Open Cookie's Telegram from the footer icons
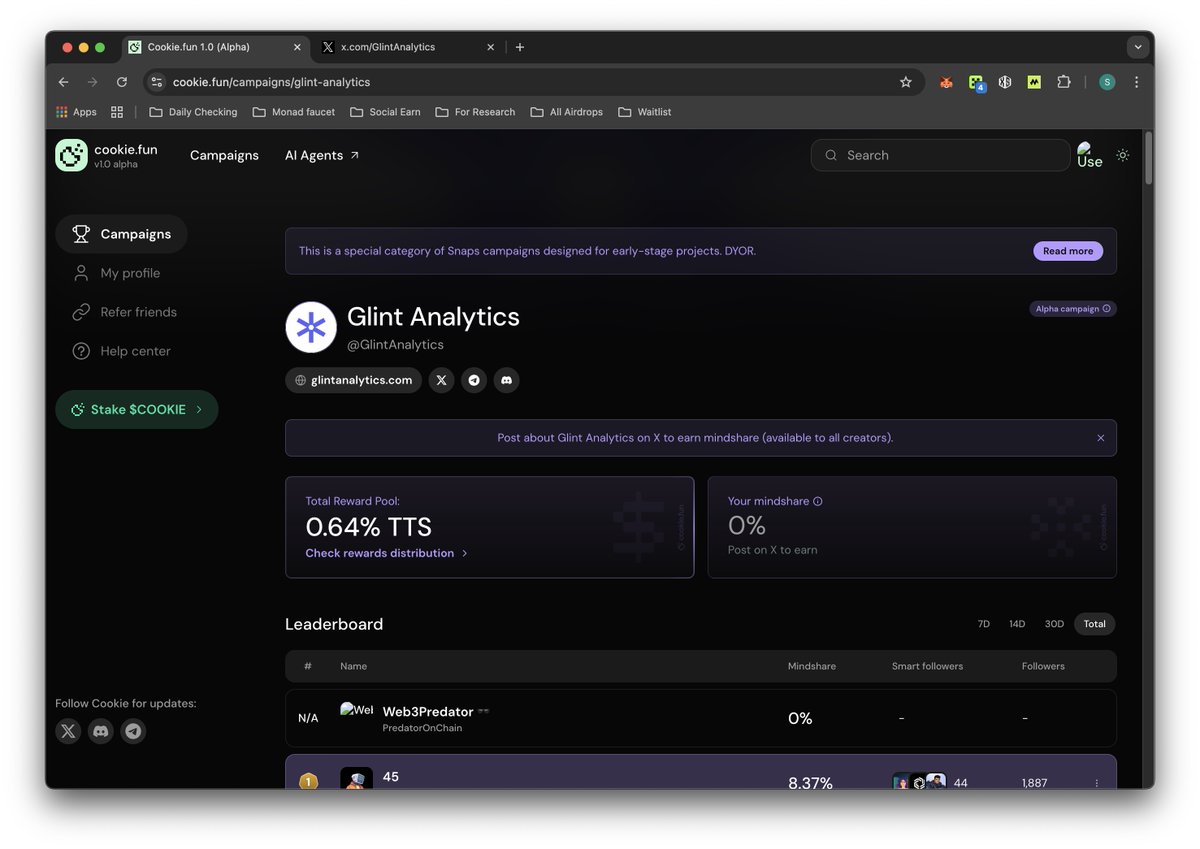 click(x=133, y=731)
